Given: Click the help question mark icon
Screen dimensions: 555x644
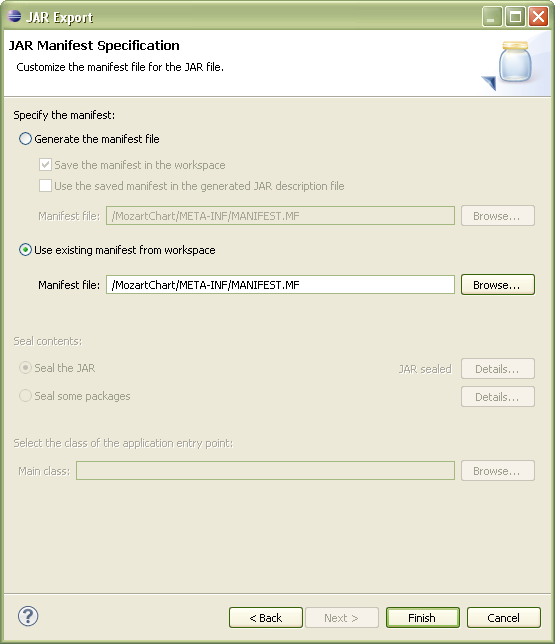Looking at the screenshot, I should (x=28, y=616).
